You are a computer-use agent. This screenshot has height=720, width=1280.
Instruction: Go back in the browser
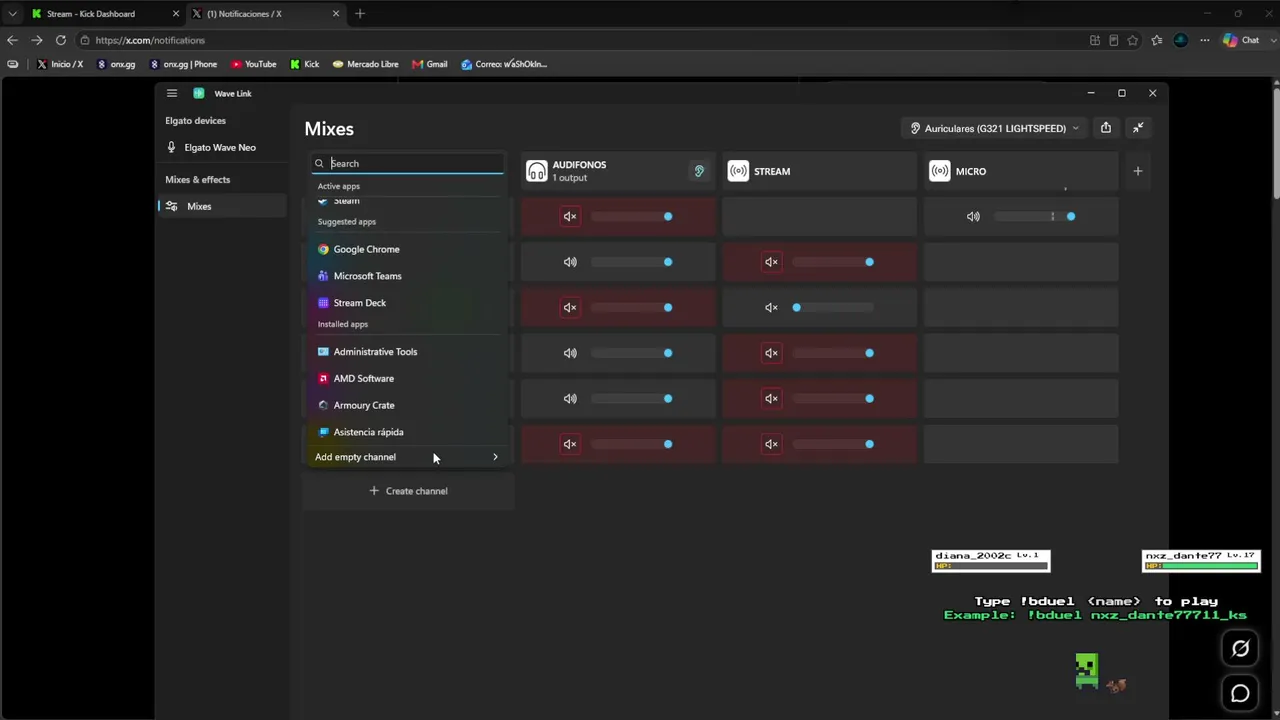[x=12, y=40]
